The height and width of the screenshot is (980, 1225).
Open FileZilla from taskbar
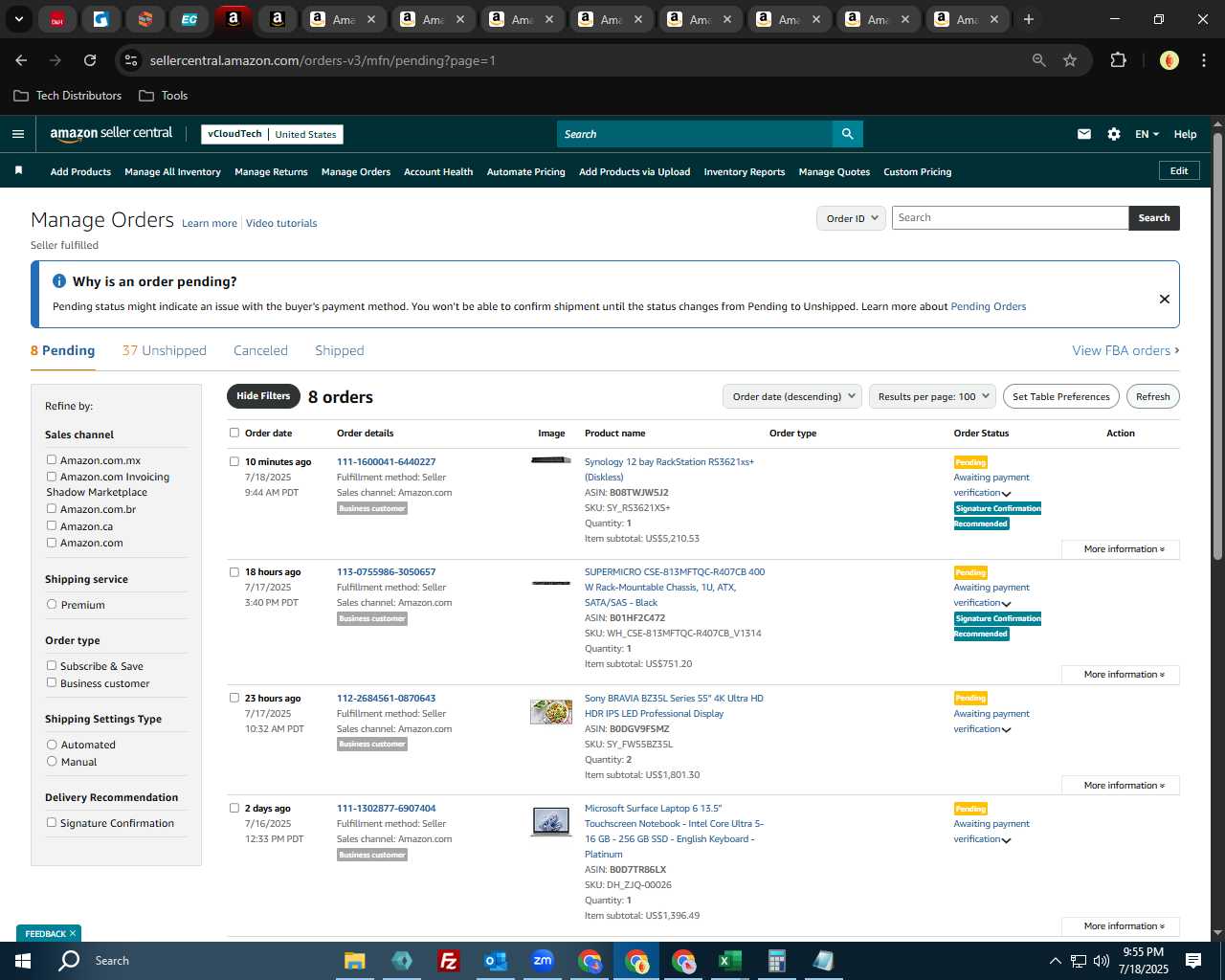[x=448, y=961]
